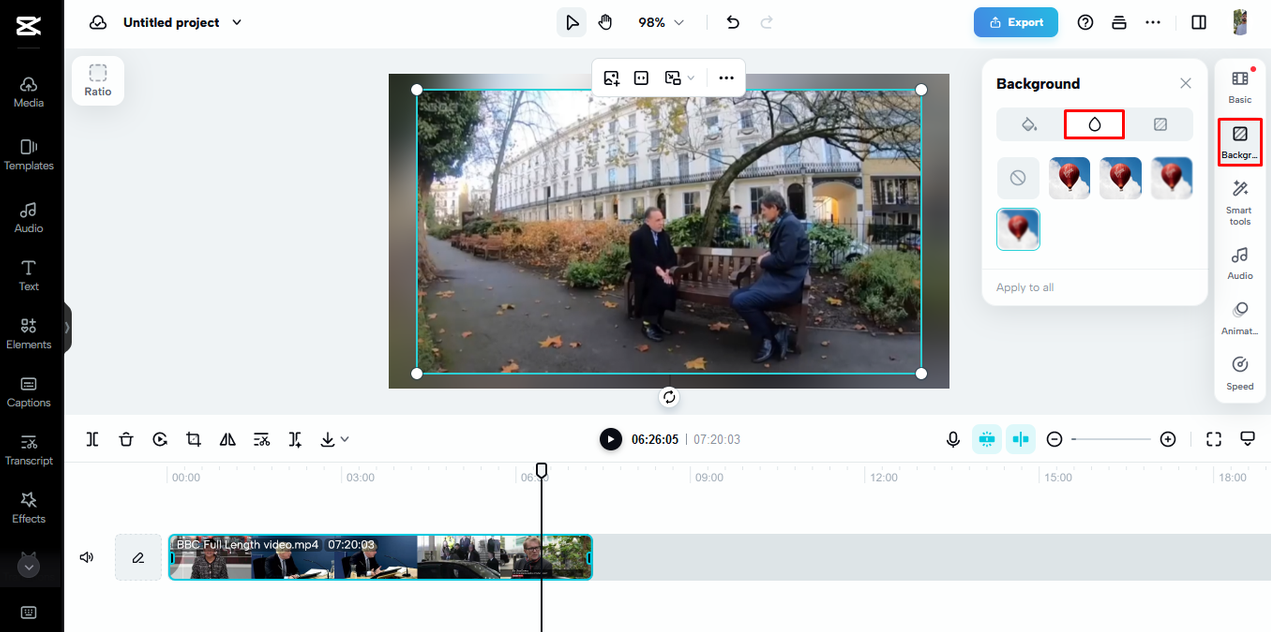Click Apply to all
Screen dimensions: 1271x632
[x=1025, y=288]
